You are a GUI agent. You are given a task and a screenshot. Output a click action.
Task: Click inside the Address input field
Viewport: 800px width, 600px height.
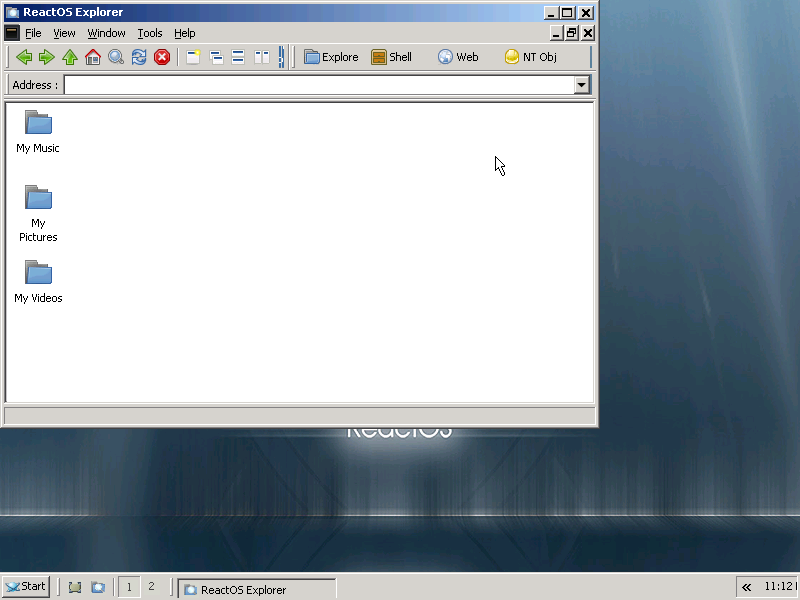coord(319,85)
